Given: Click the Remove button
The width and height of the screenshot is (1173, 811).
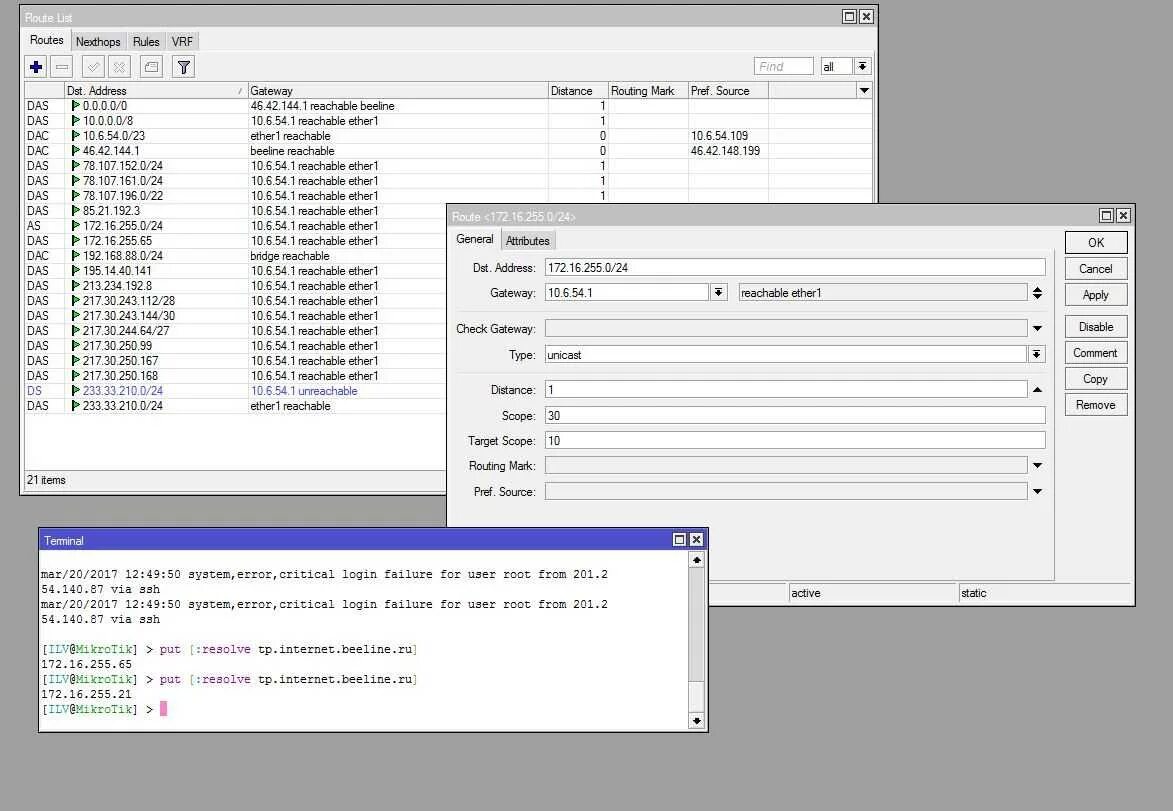Looking at the screenshot, I should (x=1096, y=405).
